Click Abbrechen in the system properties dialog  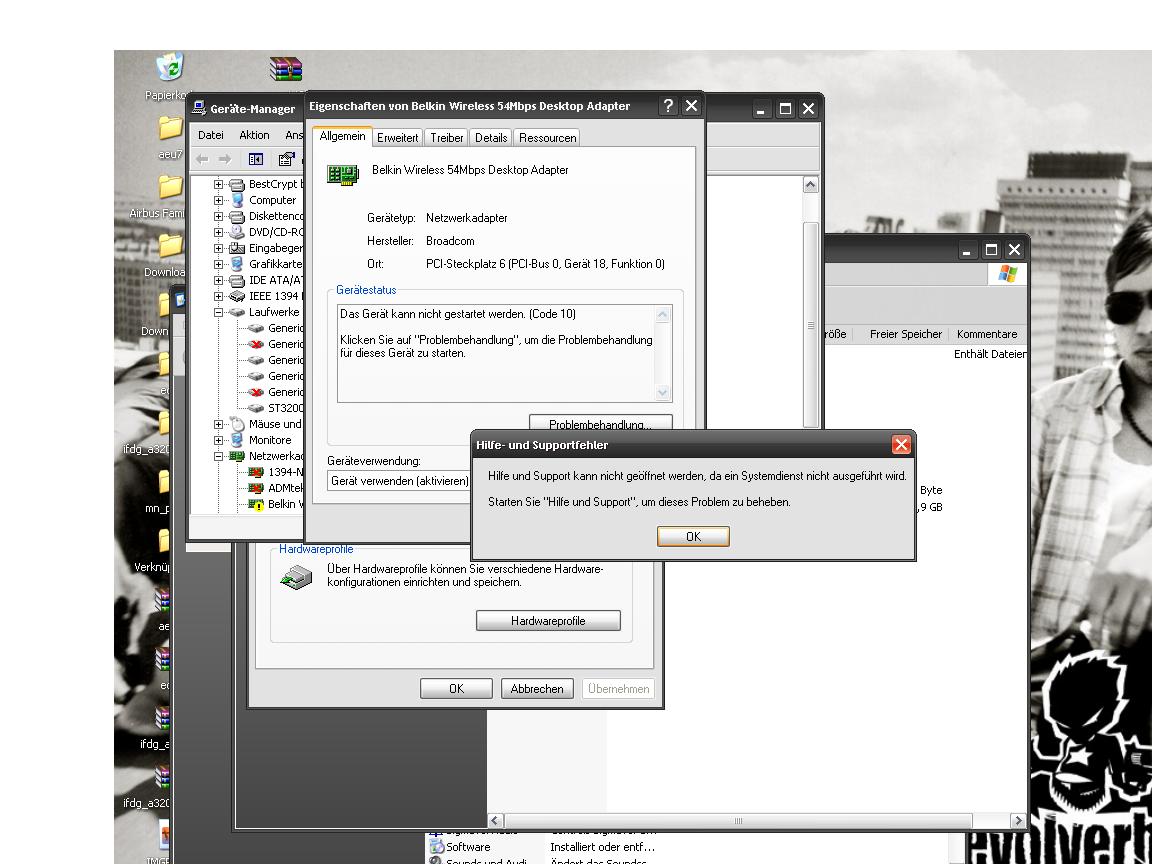coord(537,688)
